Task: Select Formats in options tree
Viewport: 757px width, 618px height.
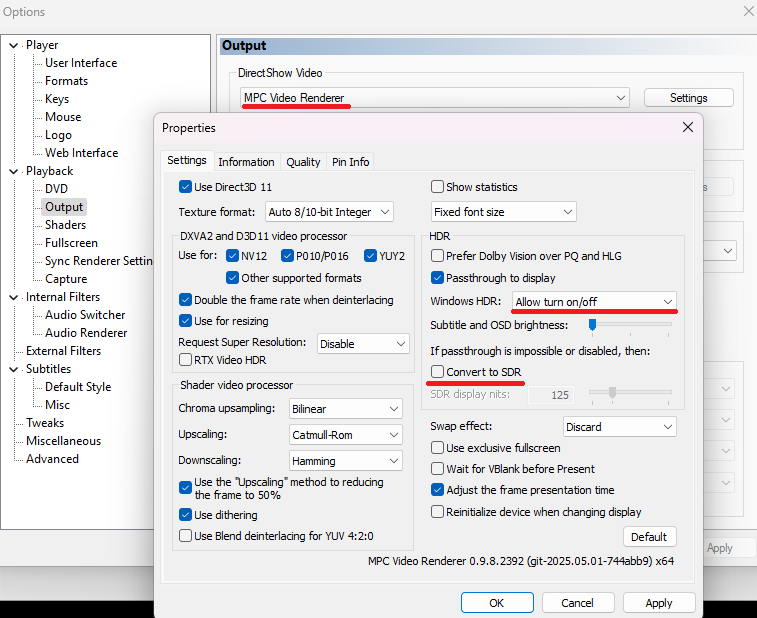Action: coord(67,81)
